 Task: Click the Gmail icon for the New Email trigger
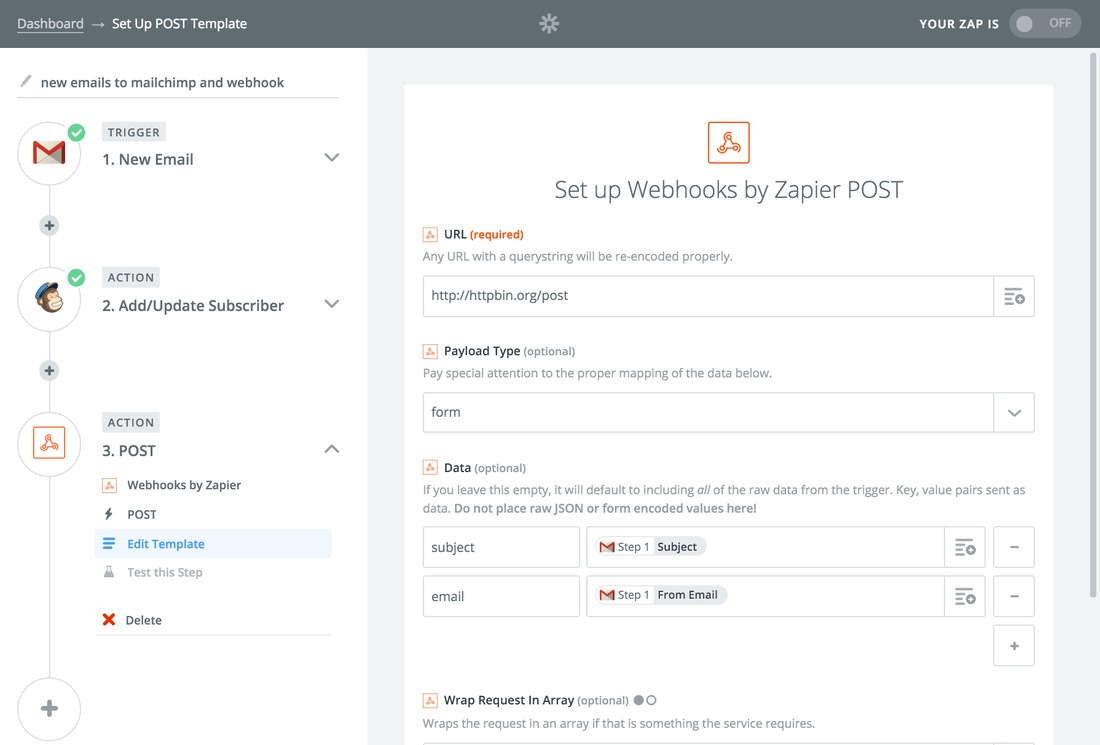(x=49, y=153)
